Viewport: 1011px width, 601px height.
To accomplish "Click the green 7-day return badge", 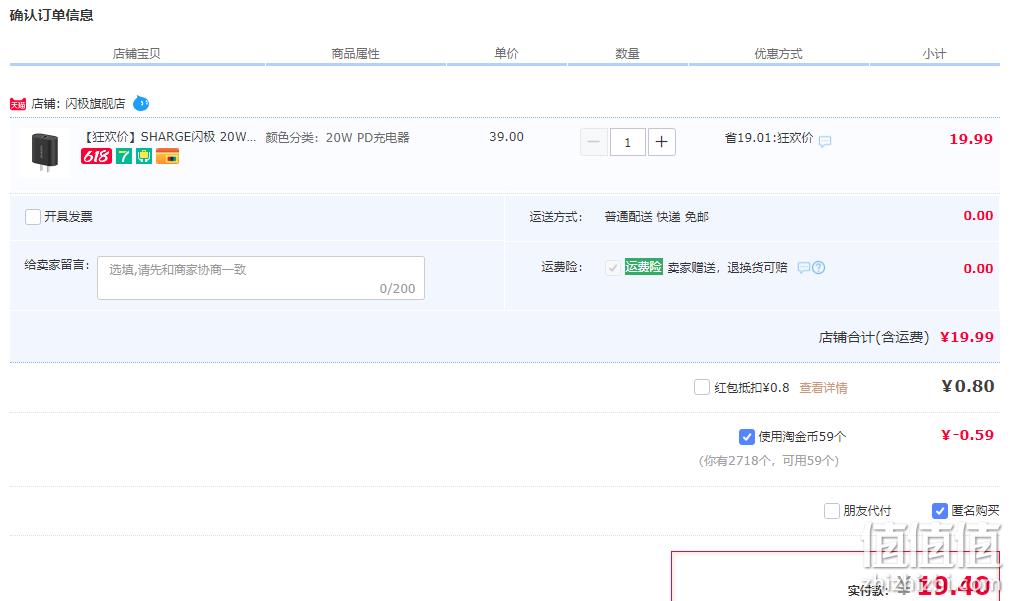I will 124,156.
